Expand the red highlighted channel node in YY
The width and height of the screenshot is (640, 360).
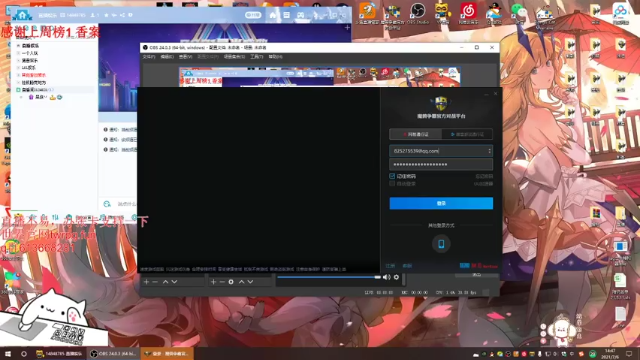tap(18, 75)
